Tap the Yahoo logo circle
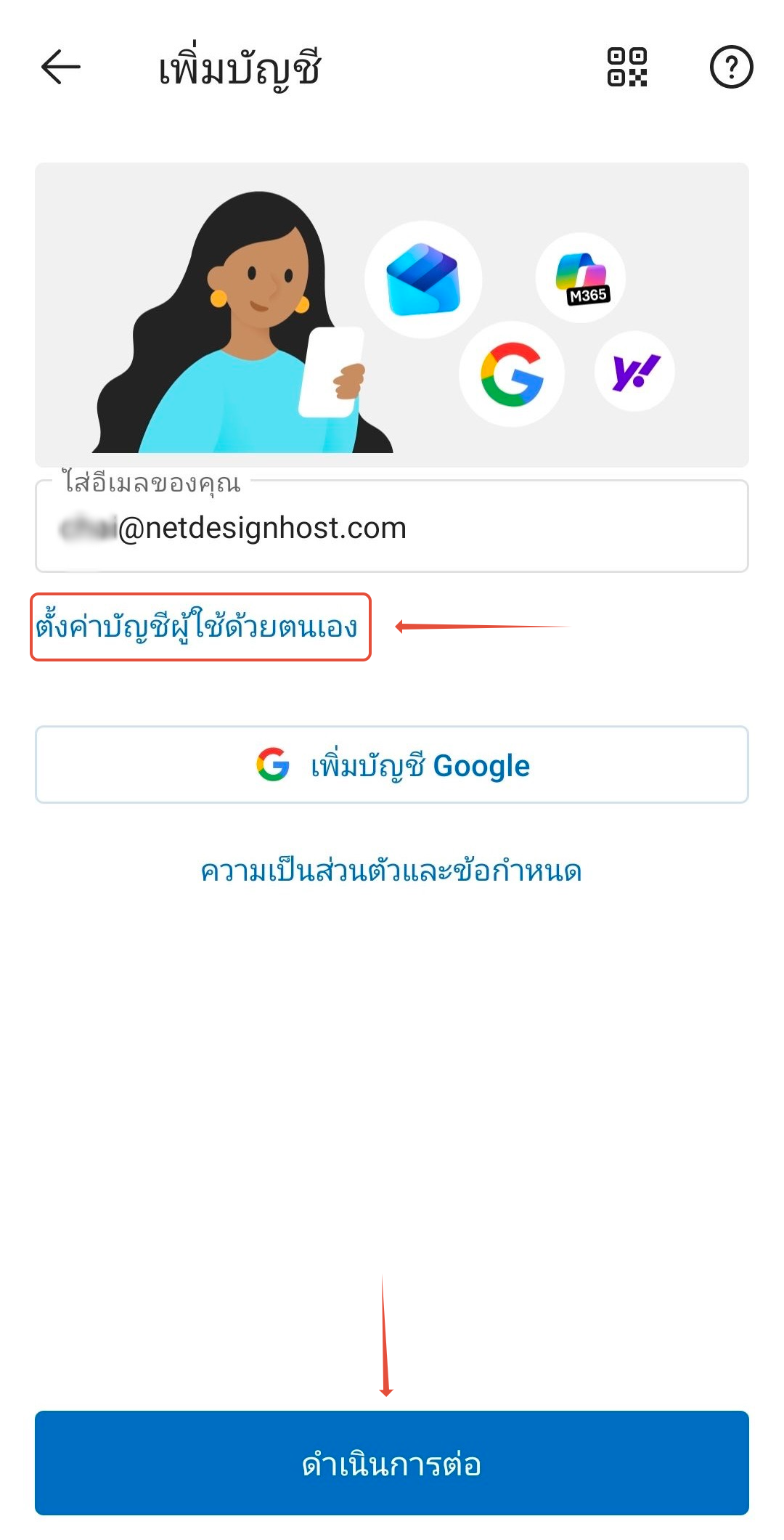The width and height of the screenshot is (784, 1540). click(x=634, y=371)
